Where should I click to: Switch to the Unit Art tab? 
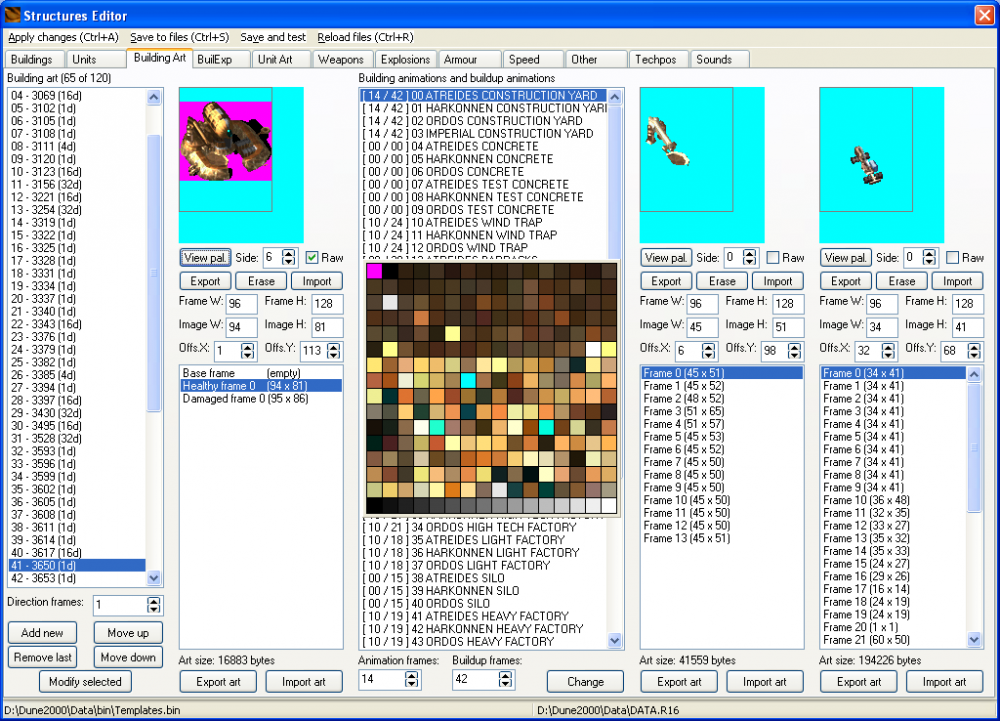coord(275,59)
